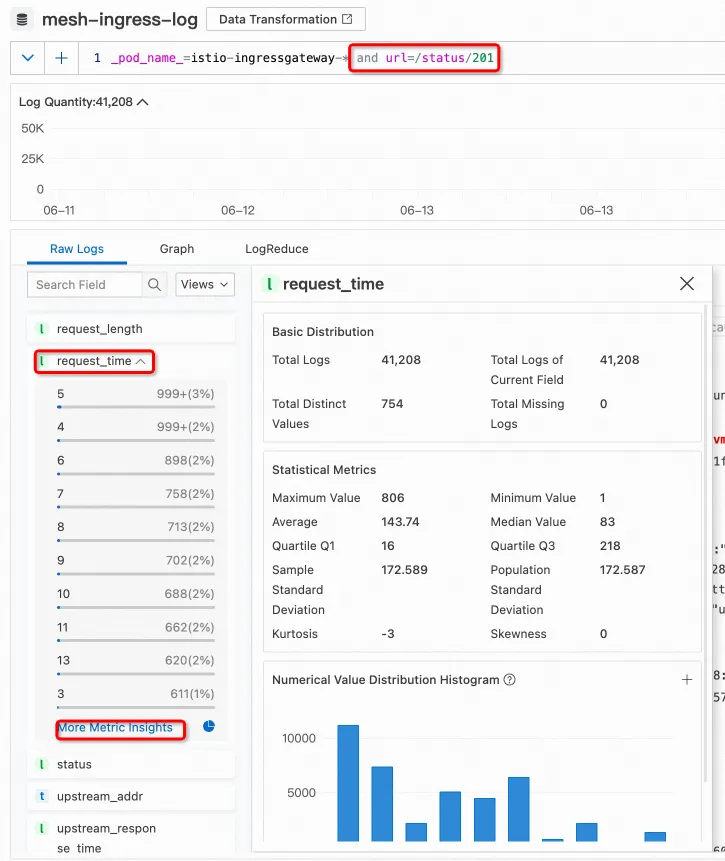
Task: Click the plus icon beside query editor
Action: pos(61,58)
